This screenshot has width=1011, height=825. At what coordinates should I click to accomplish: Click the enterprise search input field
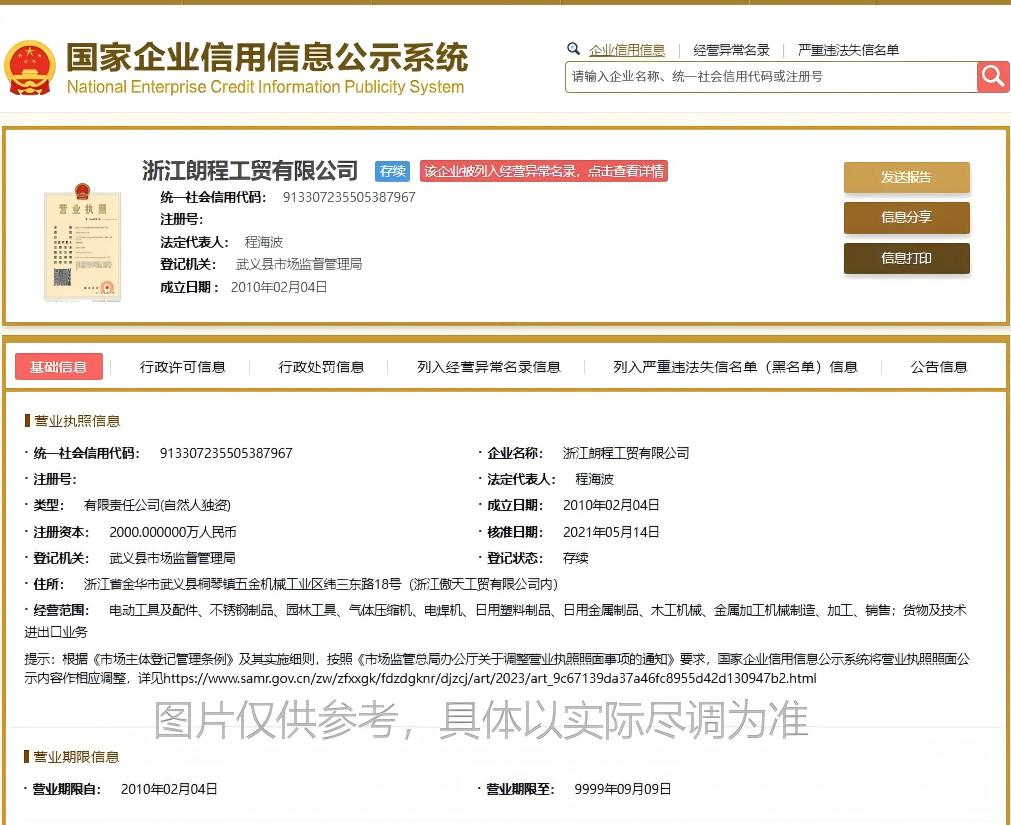pos(770,77)
